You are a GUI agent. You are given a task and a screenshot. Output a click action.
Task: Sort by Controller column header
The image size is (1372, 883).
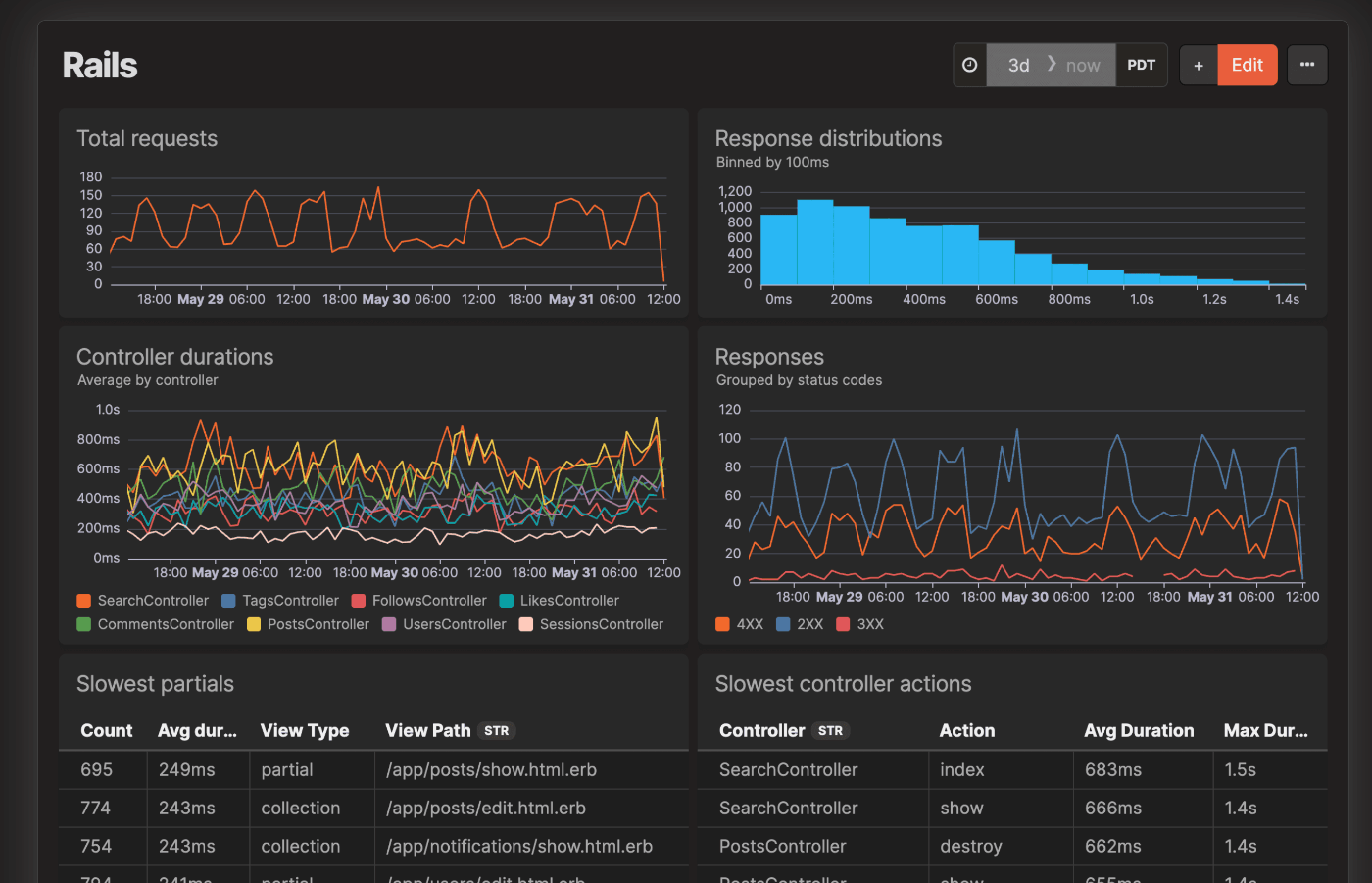point(761,731)
